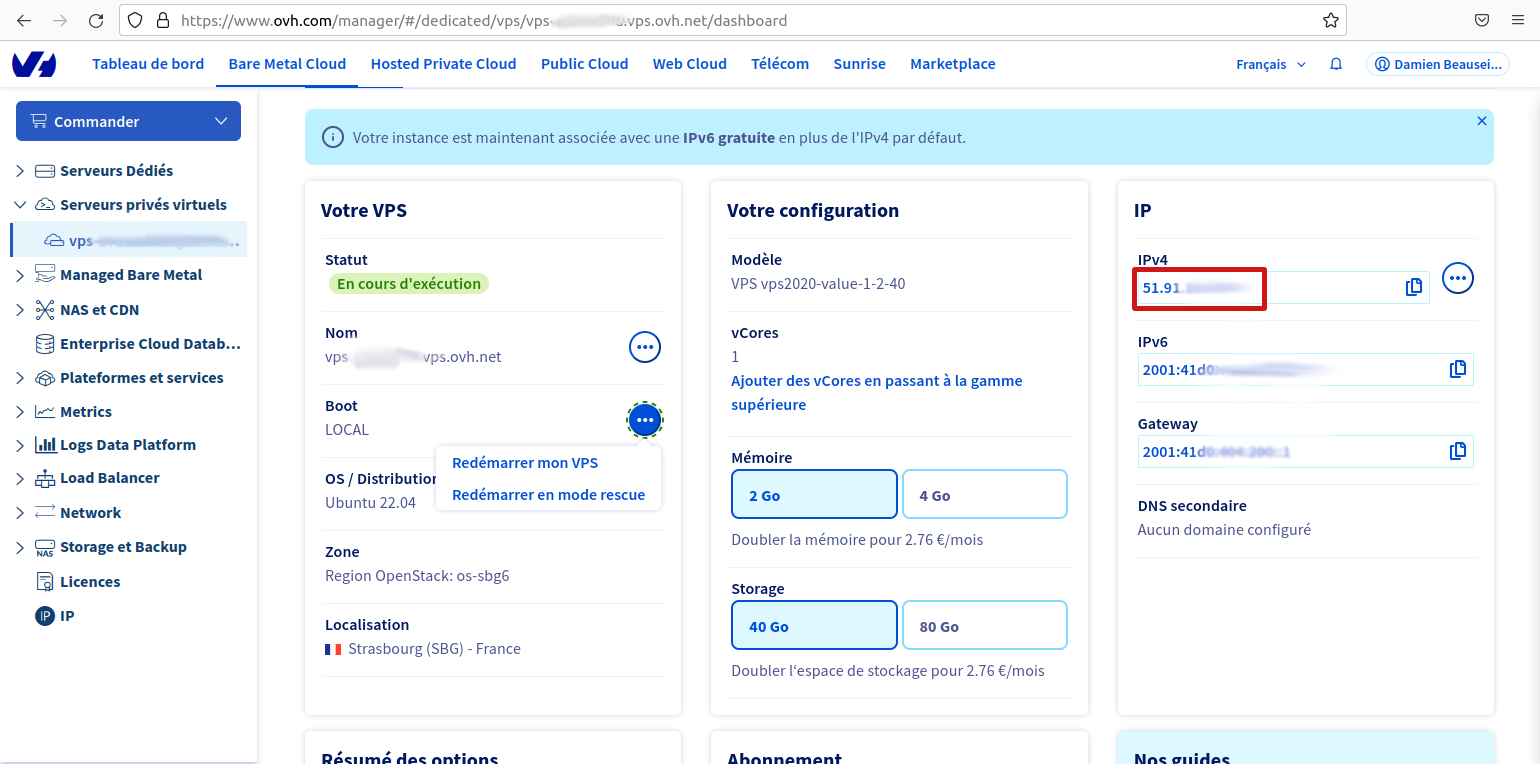Viewport: 1540px width, 764px height.
Task: Reload the page in browser
Action: pyautogui.click(x=96, y=20)
